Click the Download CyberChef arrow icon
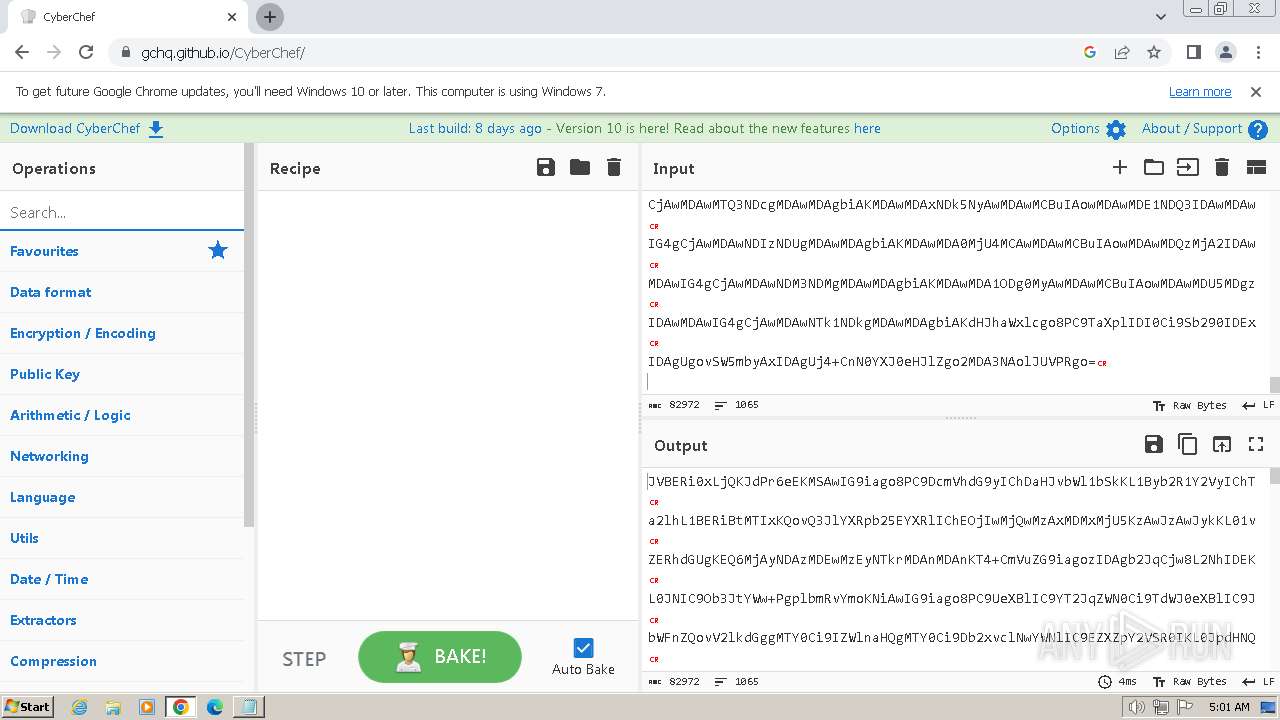 coord(156,129)
